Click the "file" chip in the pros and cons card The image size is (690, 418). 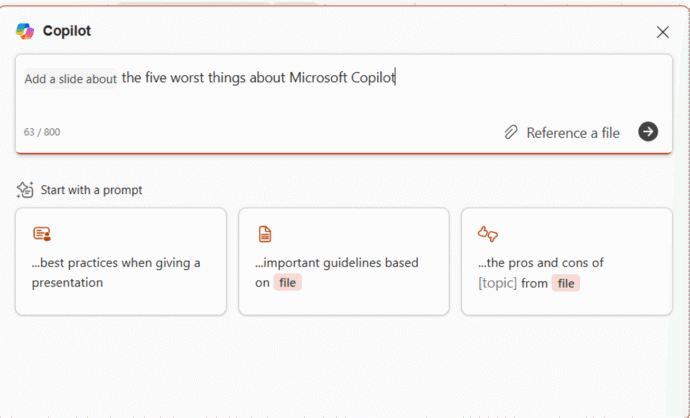point(566,283)
